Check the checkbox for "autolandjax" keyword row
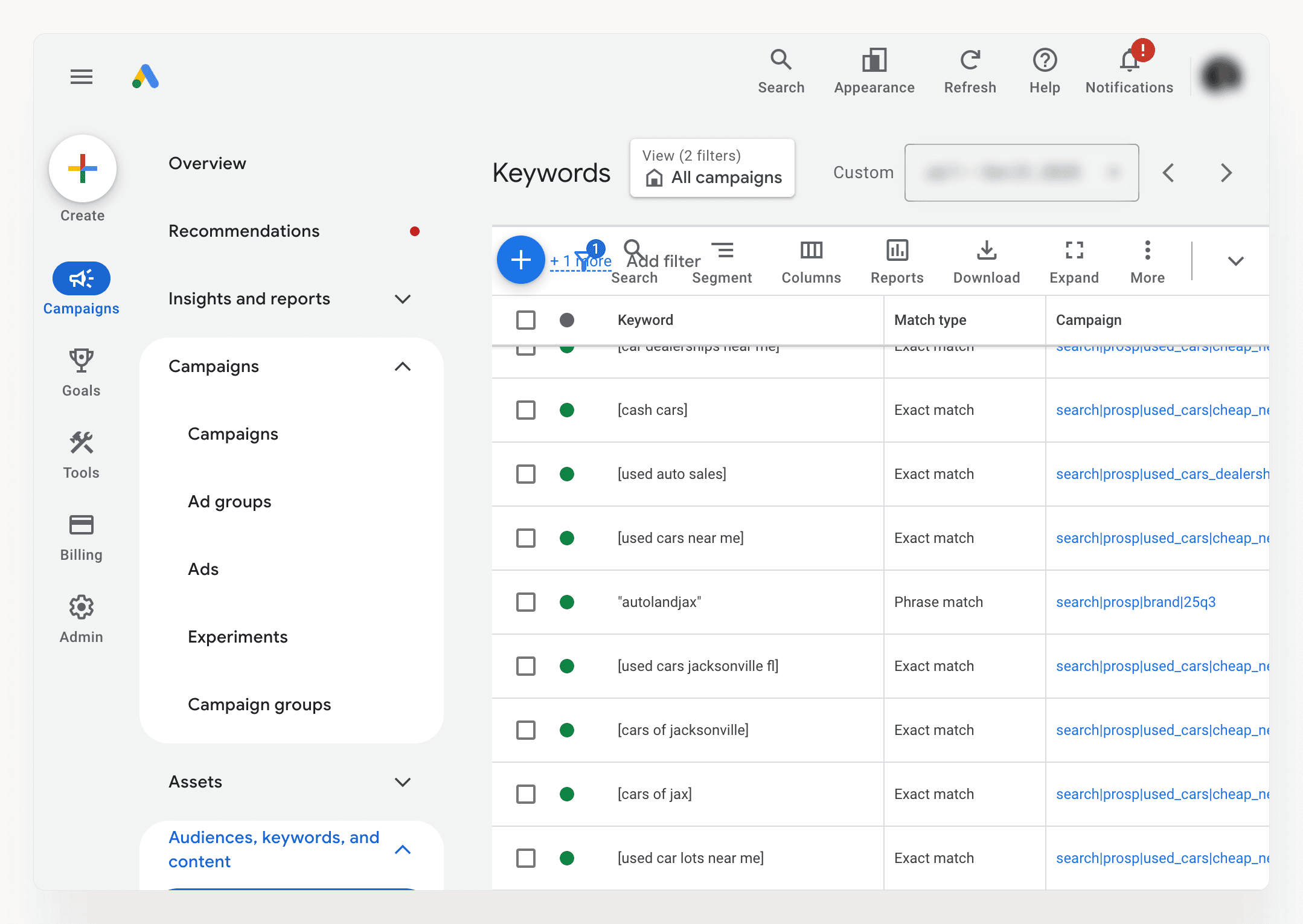Image resolution: width=1303 pixels, height=924 pixels. pyautogui.click(x=525, y=602)
